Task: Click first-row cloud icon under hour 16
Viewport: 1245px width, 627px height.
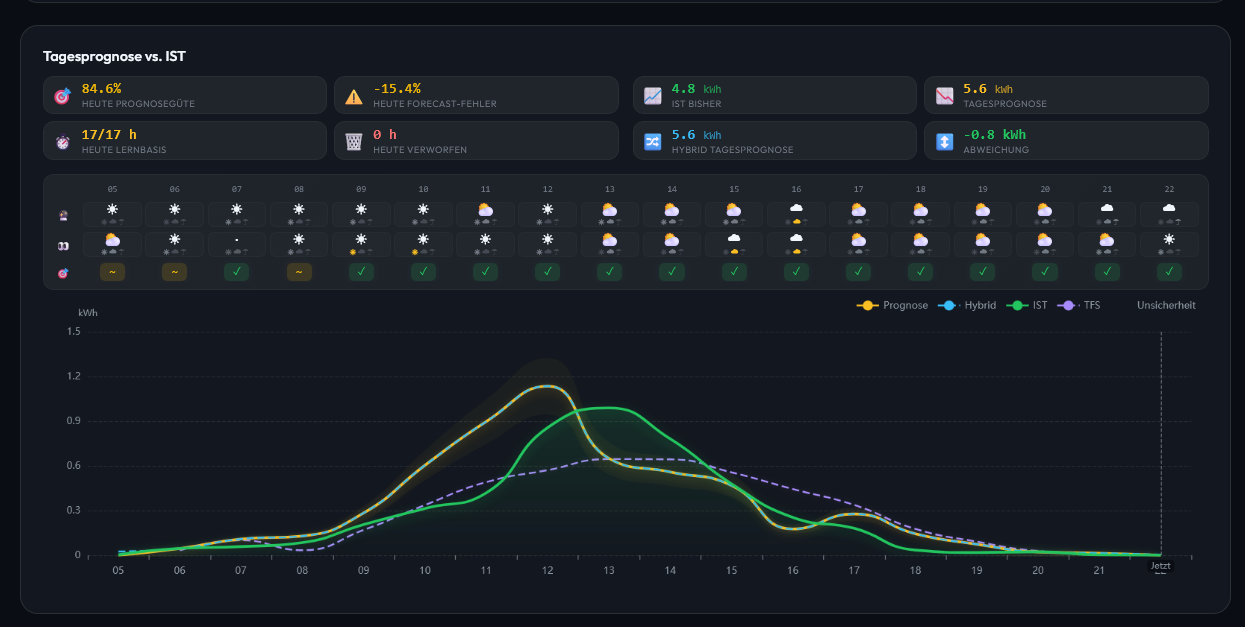Action: tap(796, 209)
